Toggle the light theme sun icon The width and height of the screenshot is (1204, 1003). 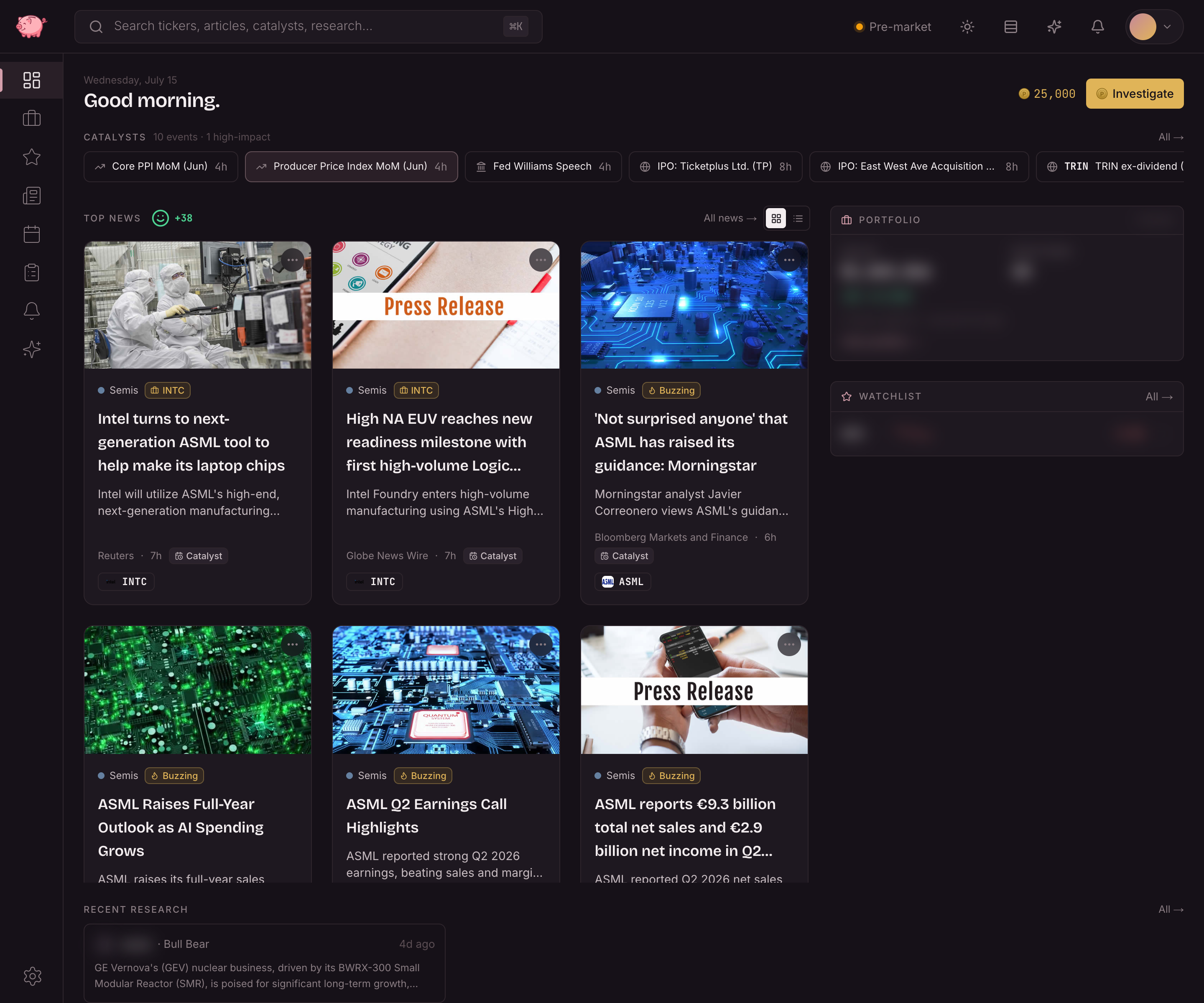pos(967,27)
